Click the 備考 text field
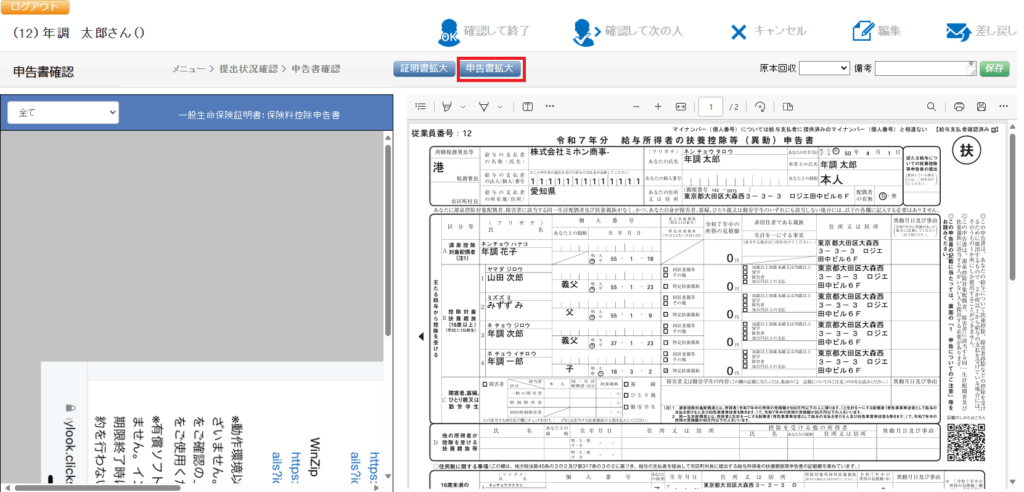1024x492 pixels. coord(926,68)
